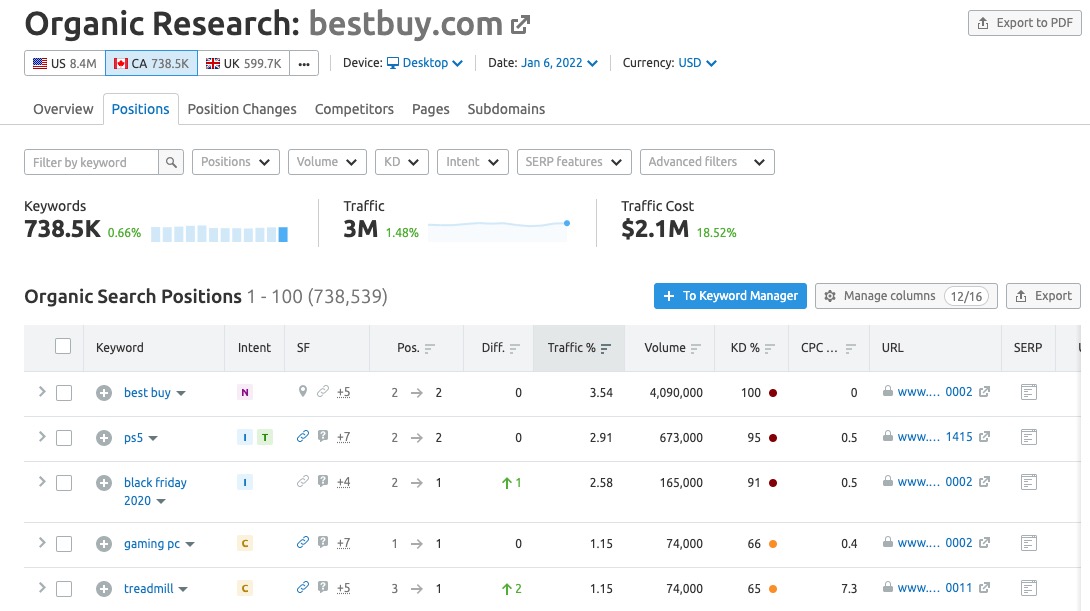
Task: Go to the Competitors tab
Action: pos(354,109)
